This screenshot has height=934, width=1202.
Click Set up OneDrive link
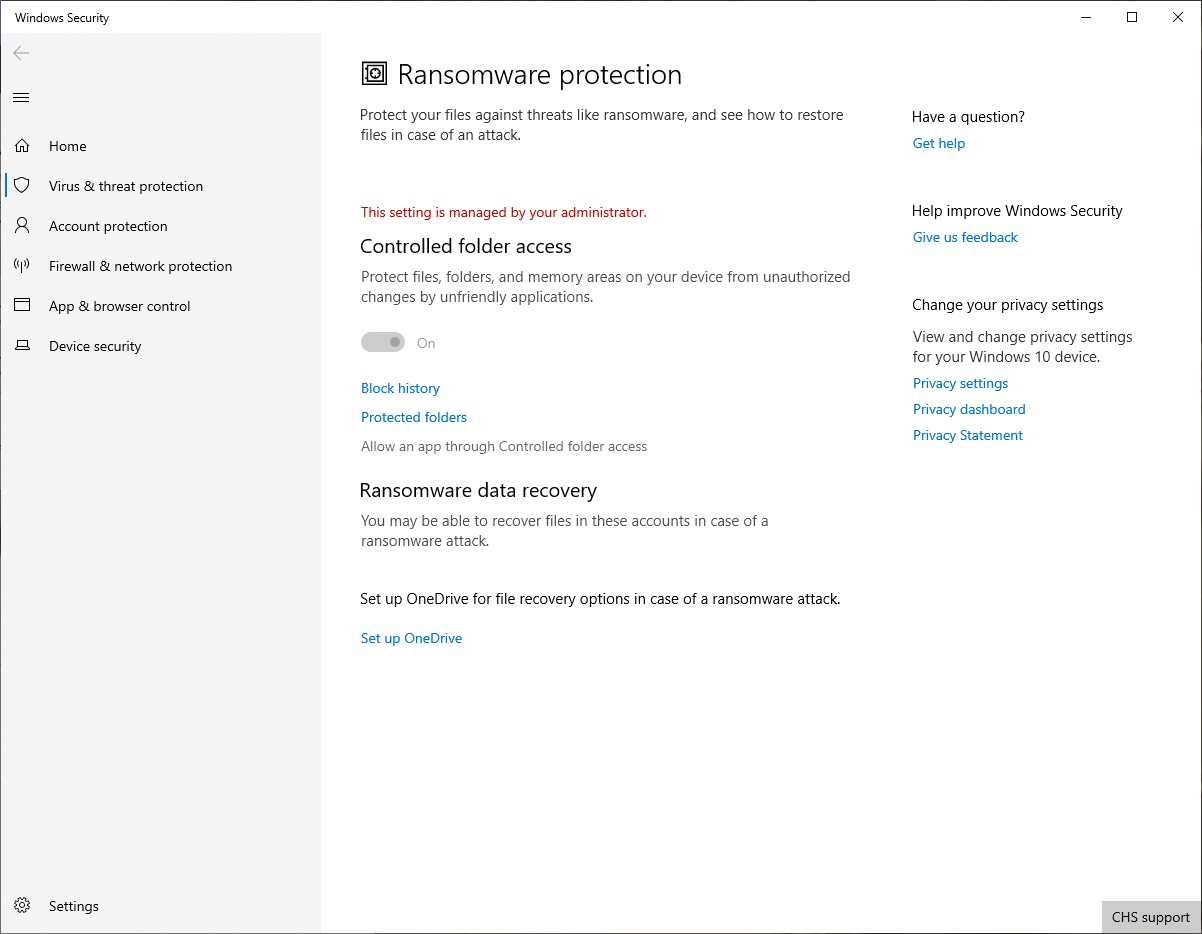[411, 638]
